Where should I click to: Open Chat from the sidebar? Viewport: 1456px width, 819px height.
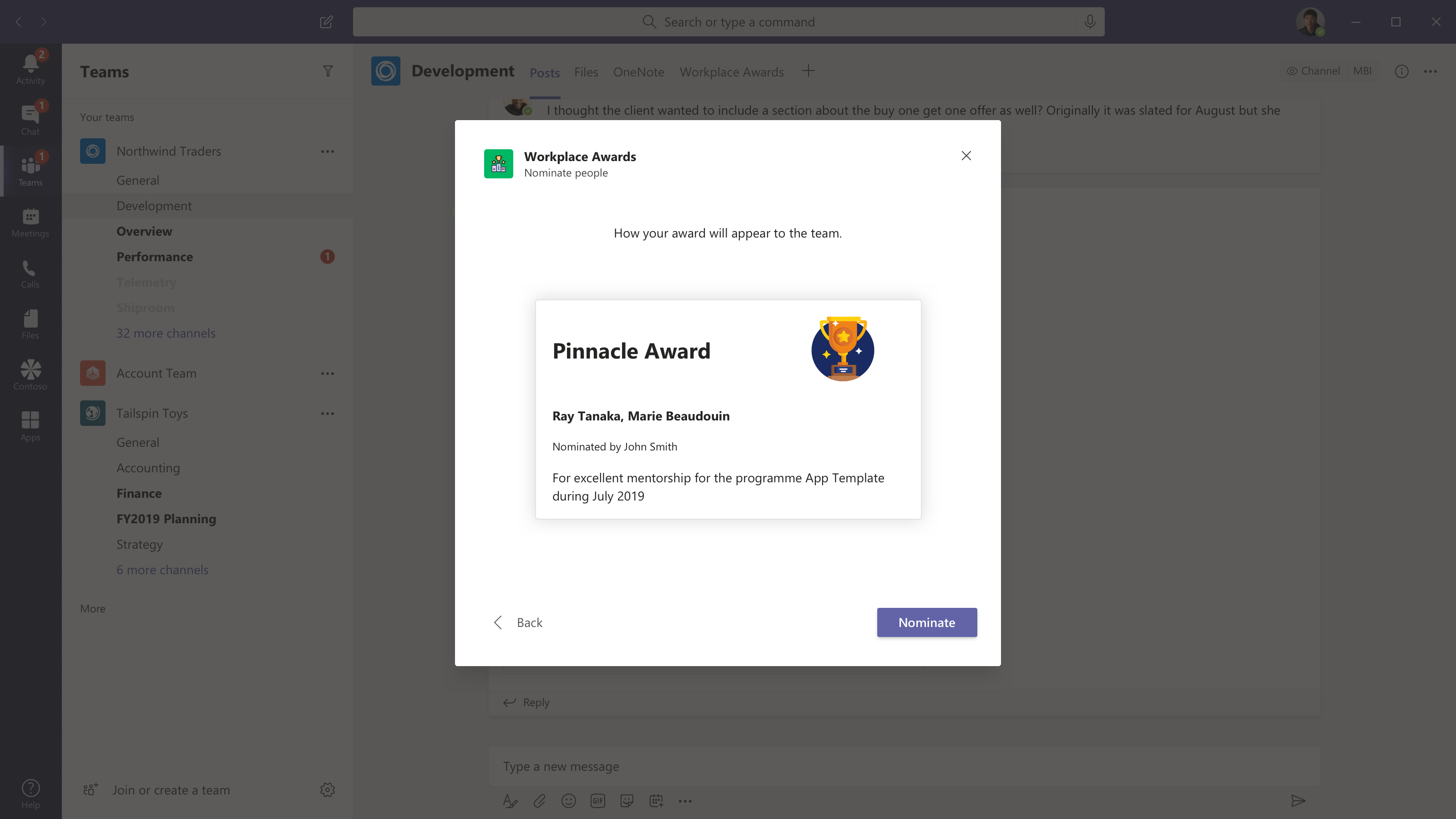tap(30, 120)
